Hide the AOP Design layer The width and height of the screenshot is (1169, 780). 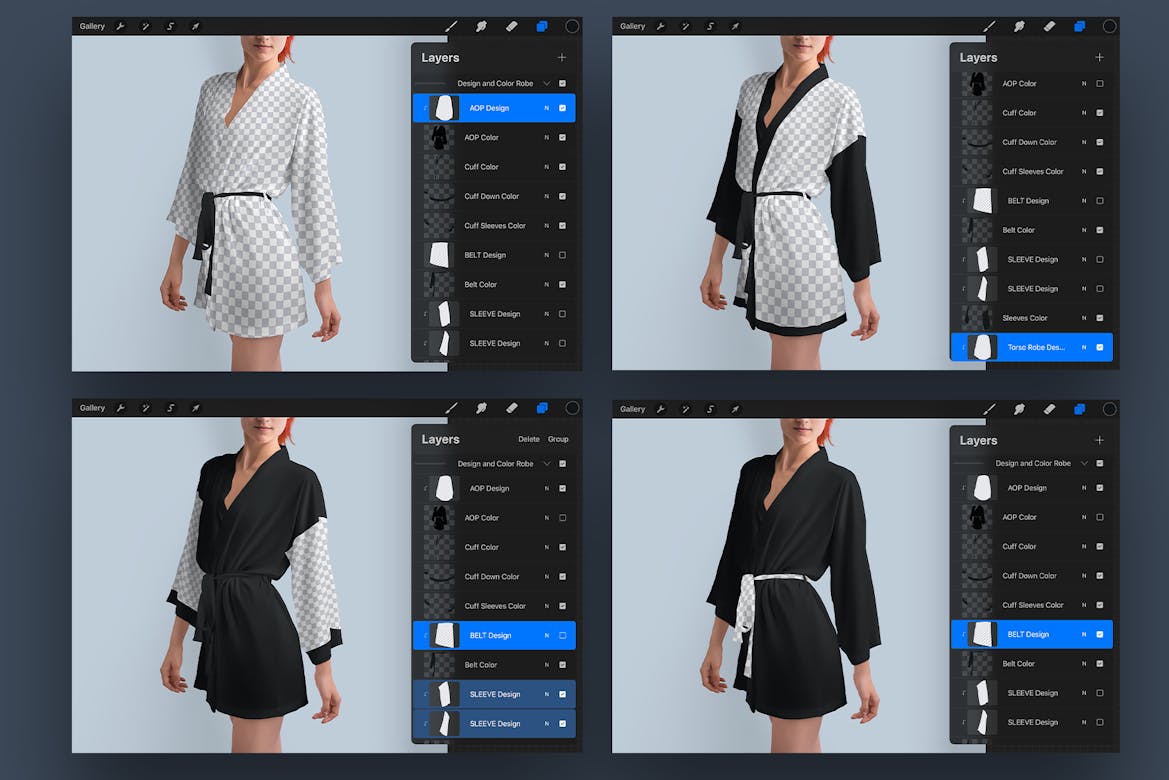tap(561, 107)
